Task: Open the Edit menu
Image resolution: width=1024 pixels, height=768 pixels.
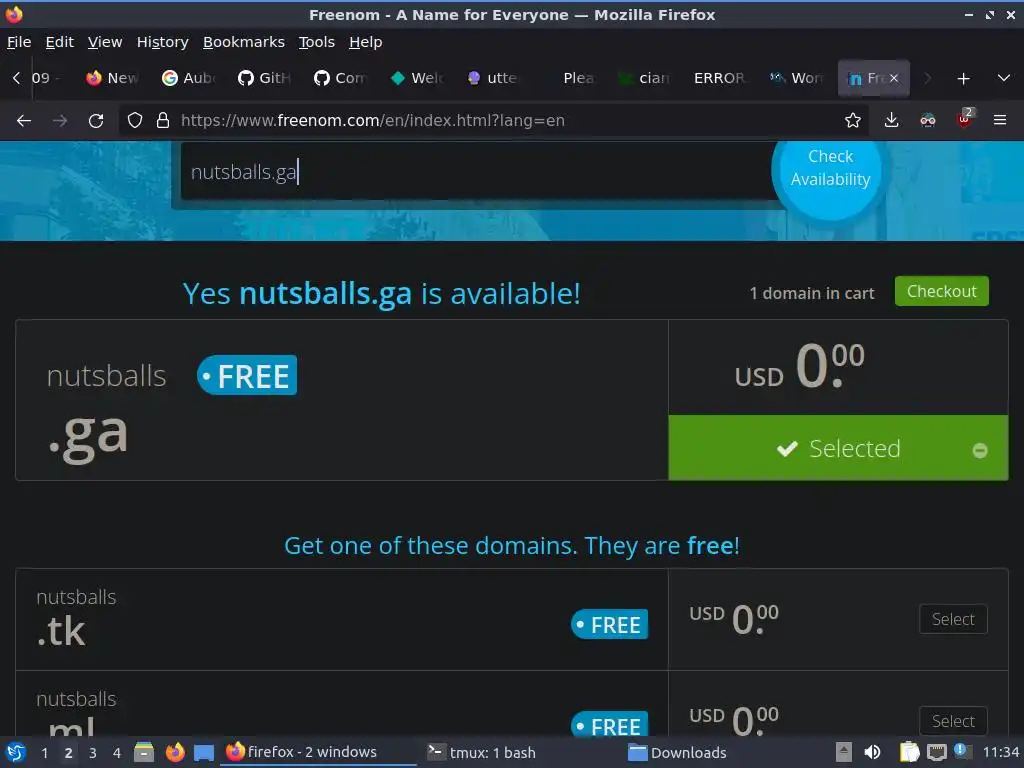Action: 59,42
